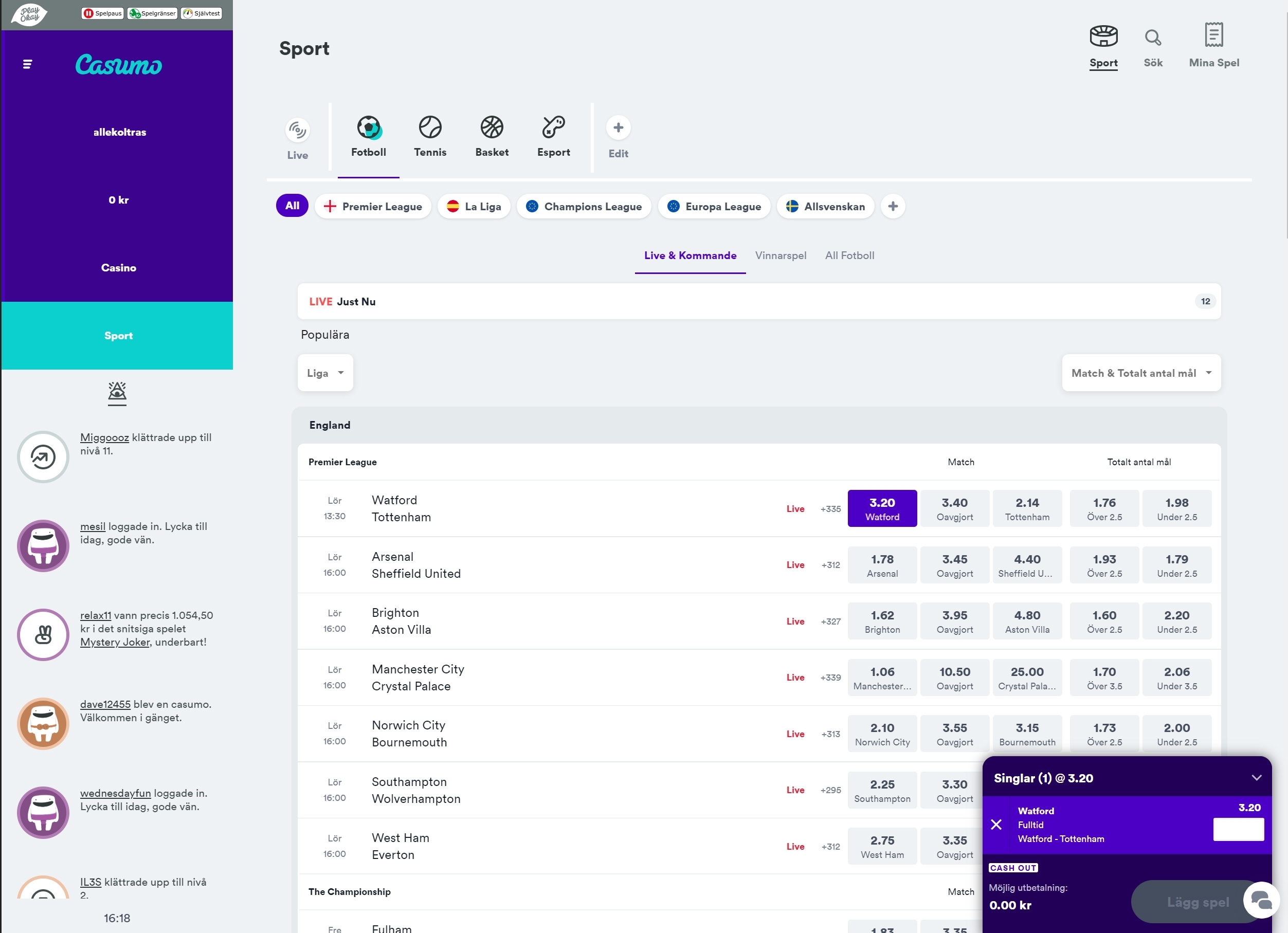Open Mina Spel receipt icon
Viewport: 1288px width, 933px height.
tap(1213, 35)
